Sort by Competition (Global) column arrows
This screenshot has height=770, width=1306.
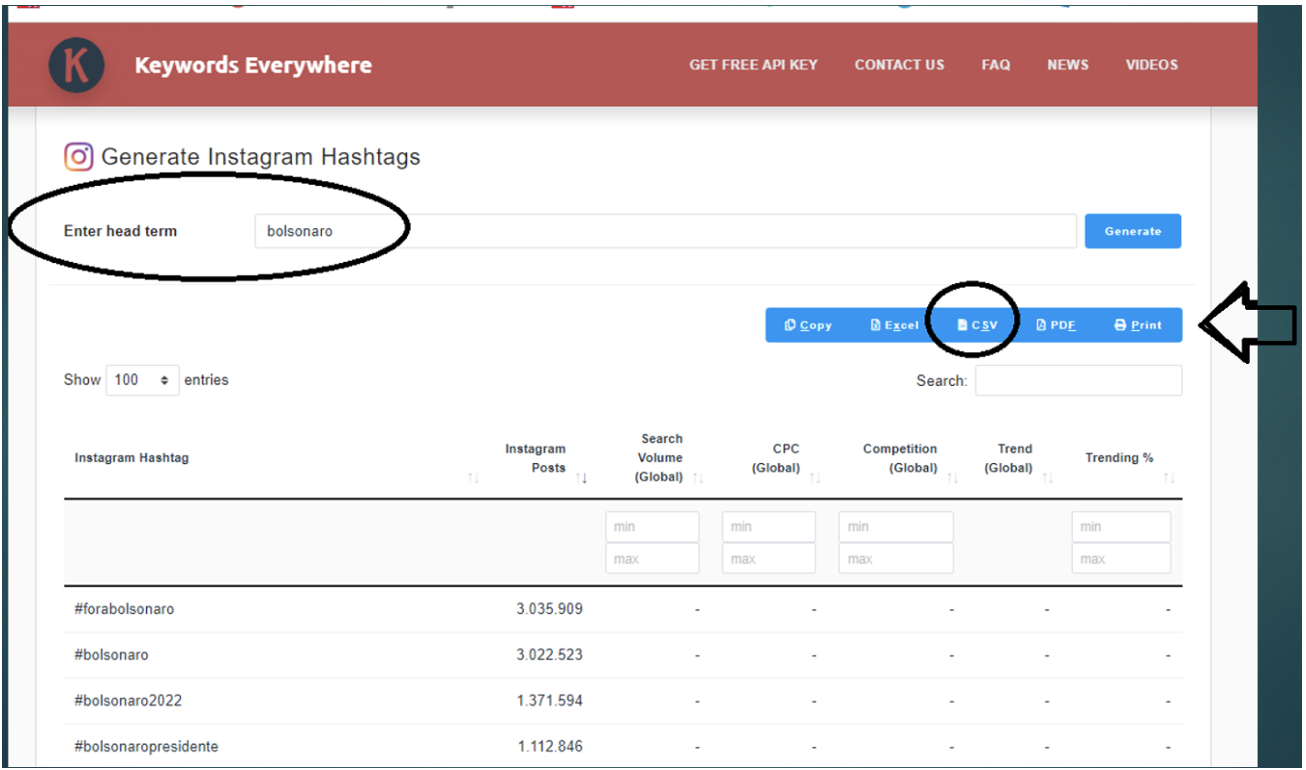952,479
